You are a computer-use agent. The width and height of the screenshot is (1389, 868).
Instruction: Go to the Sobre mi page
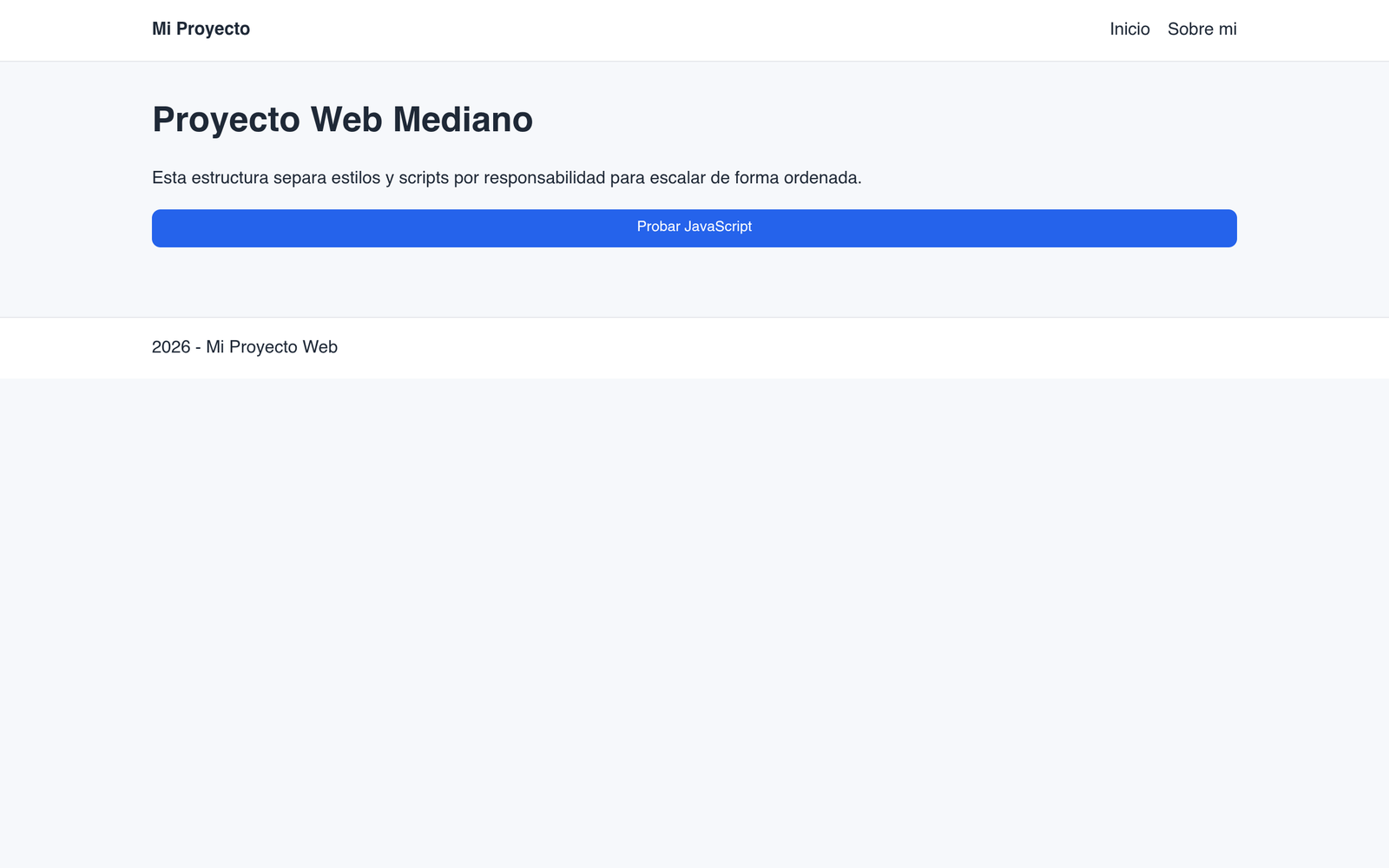(x=1201, y=29)
